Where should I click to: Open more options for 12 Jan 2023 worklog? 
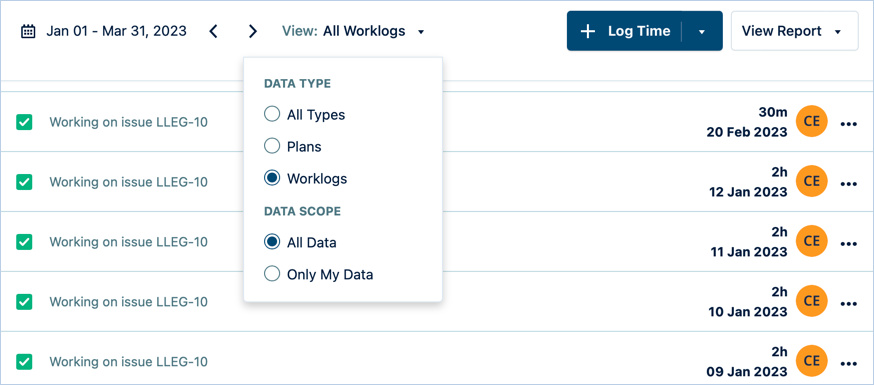click(x=848, y=184)
